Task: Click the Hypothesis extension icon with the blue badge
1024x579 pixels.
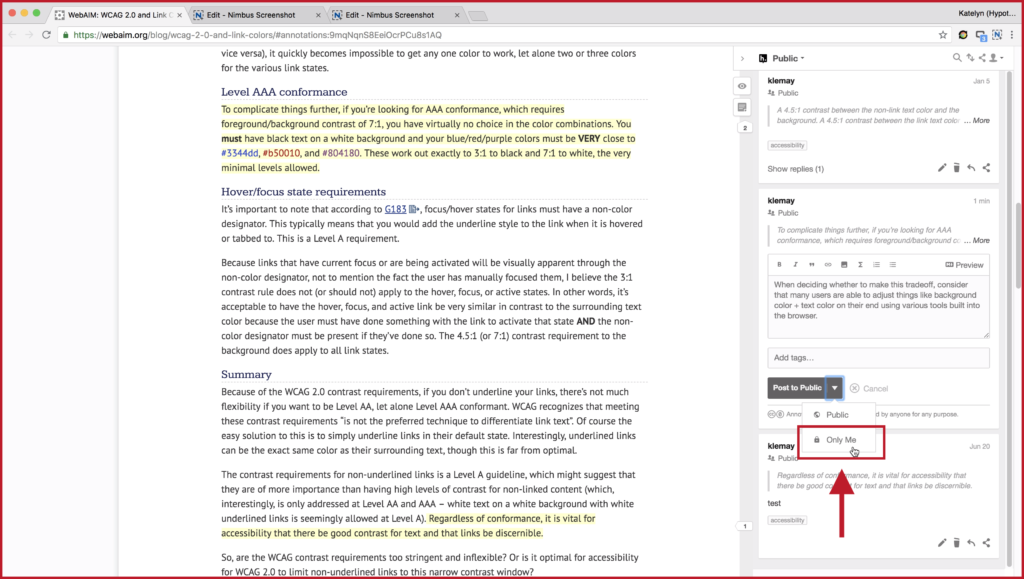Action: (980, 35)
